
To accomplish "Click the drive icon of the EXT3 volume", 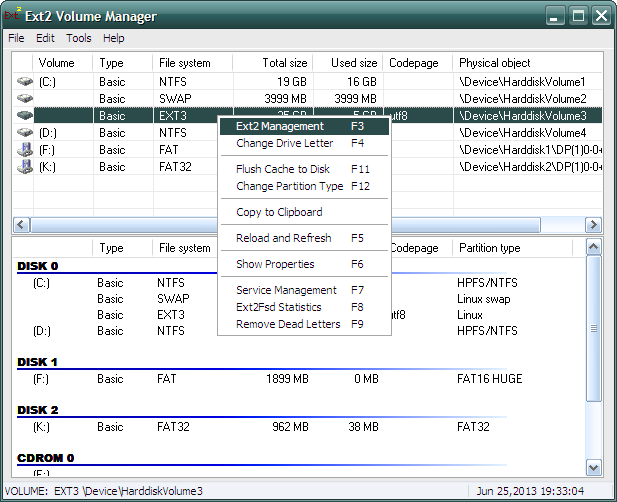I will point(25,116).
